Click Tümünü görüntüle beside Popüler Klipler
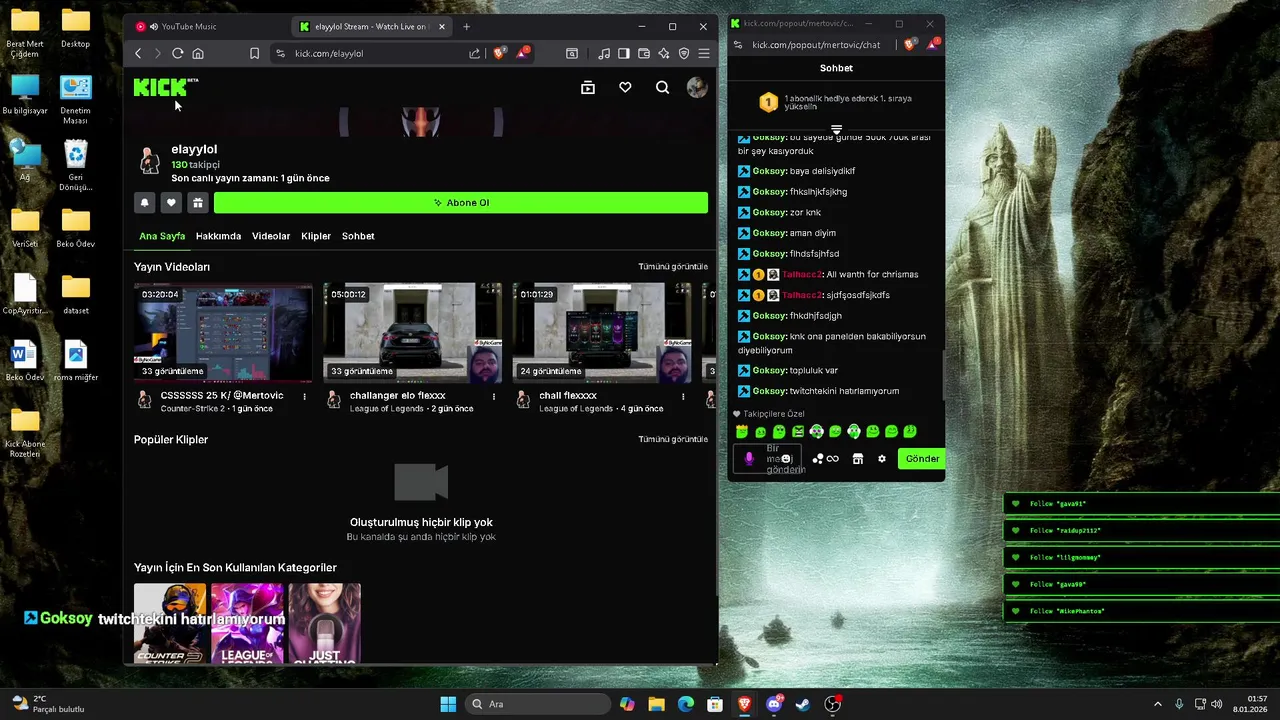This screenshot has height=720, width=1280. pyautogui.click(x=673, y=439)
